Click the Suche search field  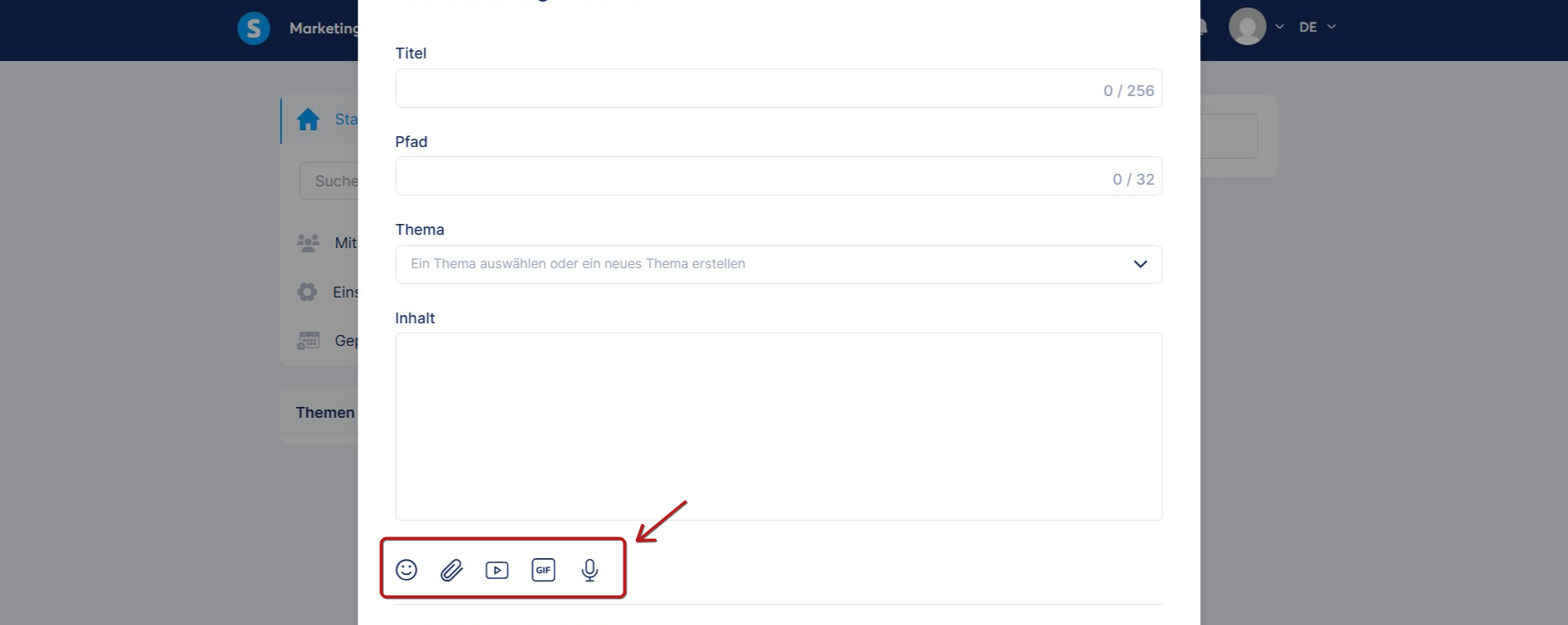[x=329, y=180]
